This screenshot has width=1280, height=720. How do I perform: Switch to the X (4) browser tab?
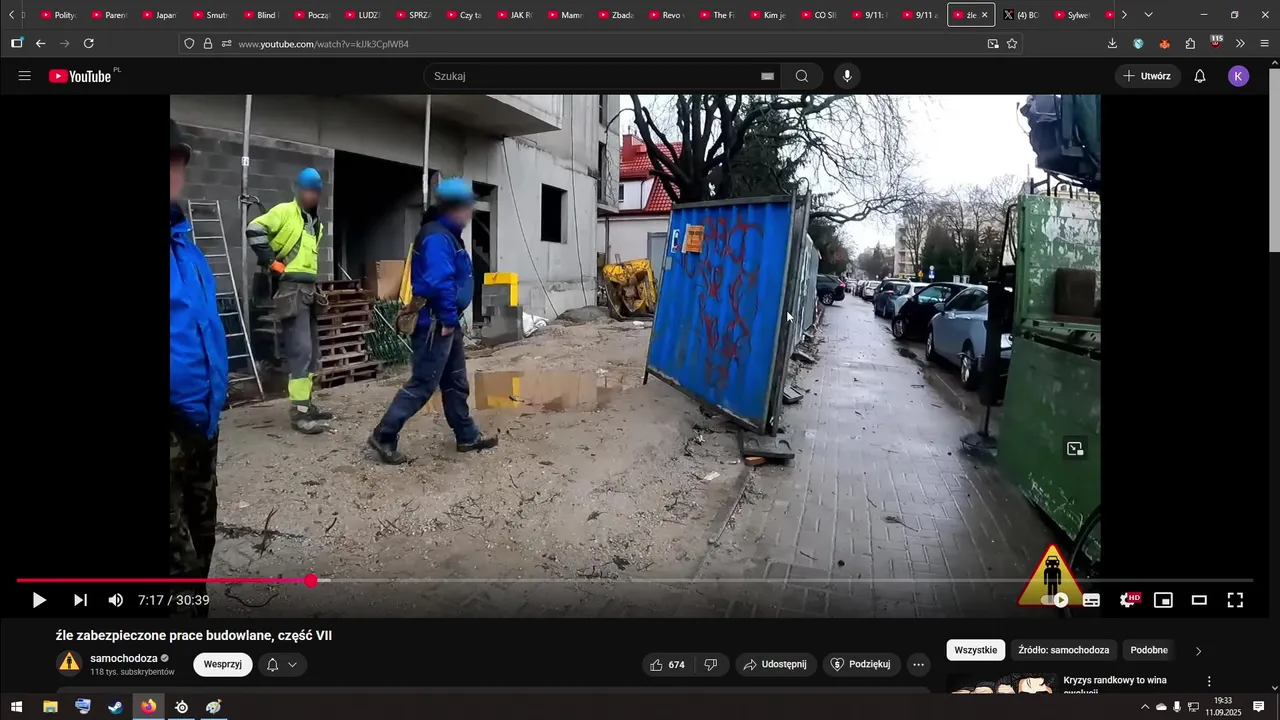(x=1022, y=15)
